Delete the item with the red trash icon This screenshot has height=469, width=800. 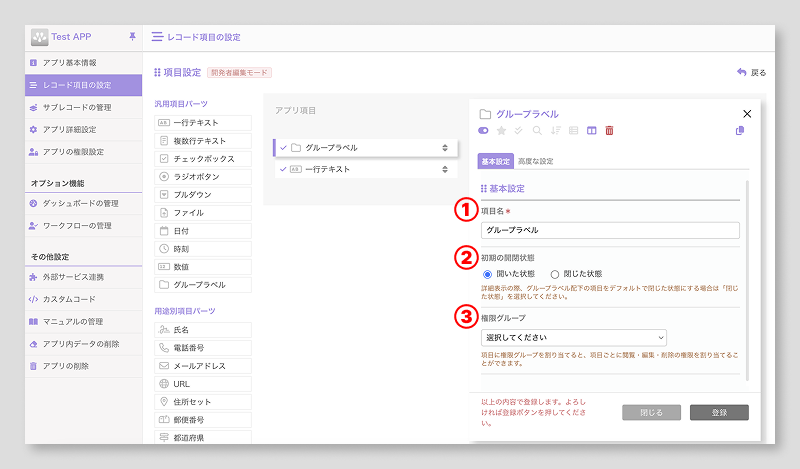[x=609, y=131]
